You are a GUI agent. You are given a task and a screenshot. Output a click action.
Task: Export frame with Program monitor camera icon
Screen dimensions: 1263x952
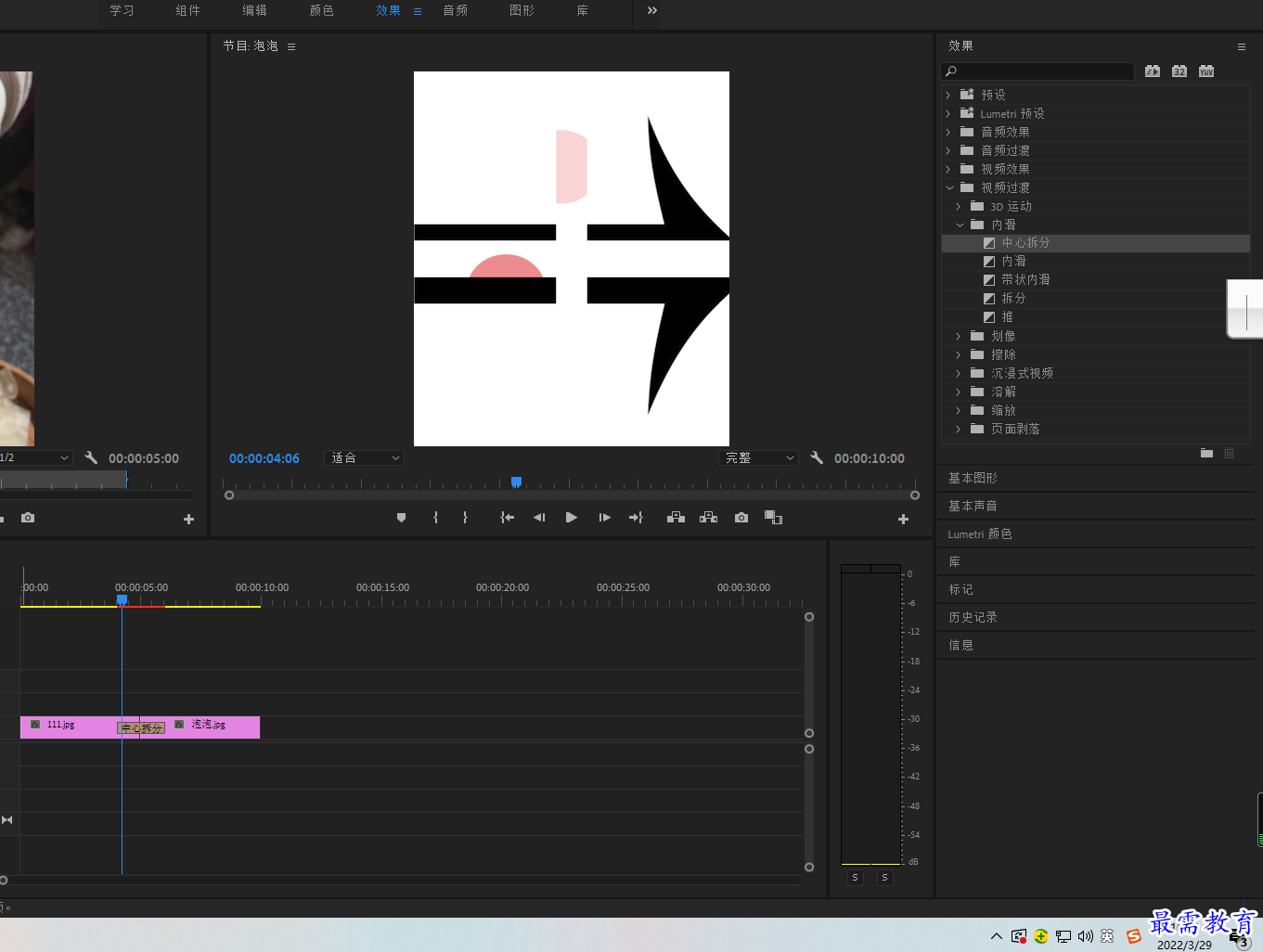(x=741, y=518)
